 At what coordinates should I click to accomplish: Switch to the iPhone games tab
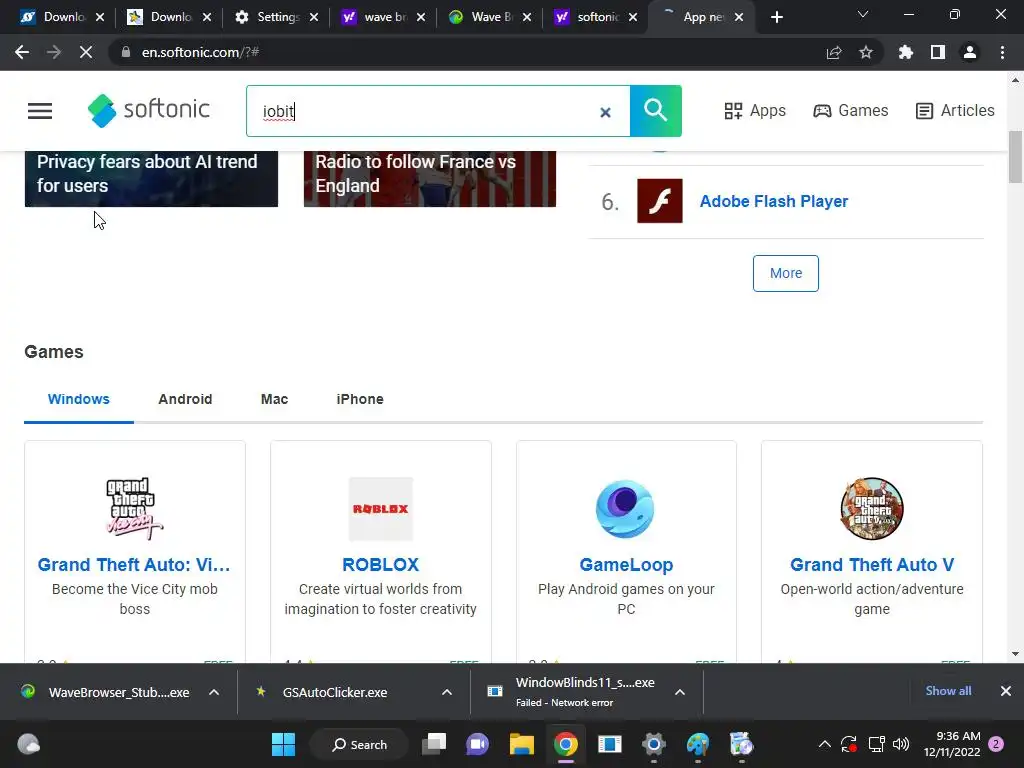pyautogui.click(x=360, y=399)
